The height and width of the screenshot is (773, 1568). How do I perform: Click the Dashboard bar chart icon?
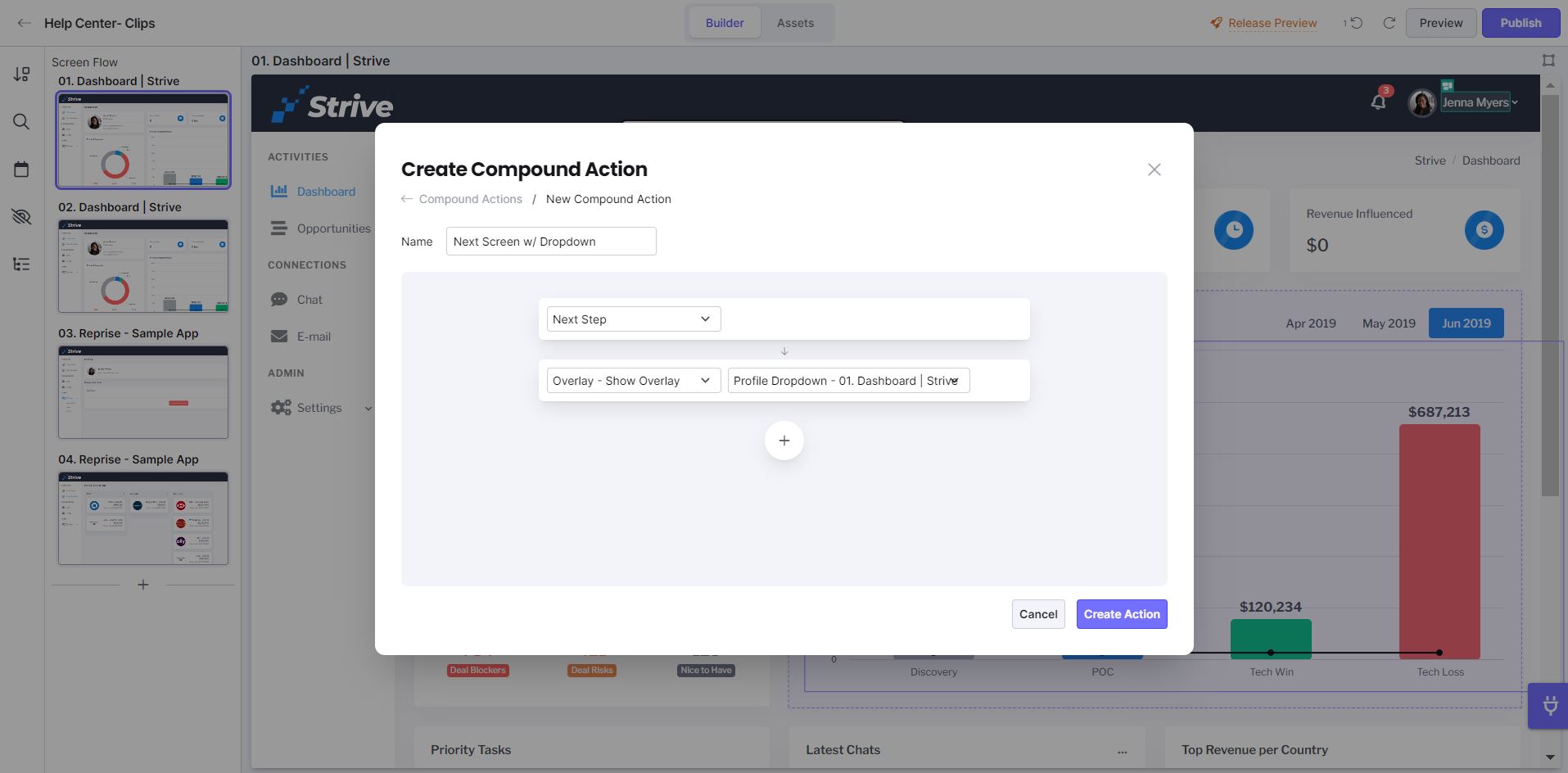pos(279,191)
